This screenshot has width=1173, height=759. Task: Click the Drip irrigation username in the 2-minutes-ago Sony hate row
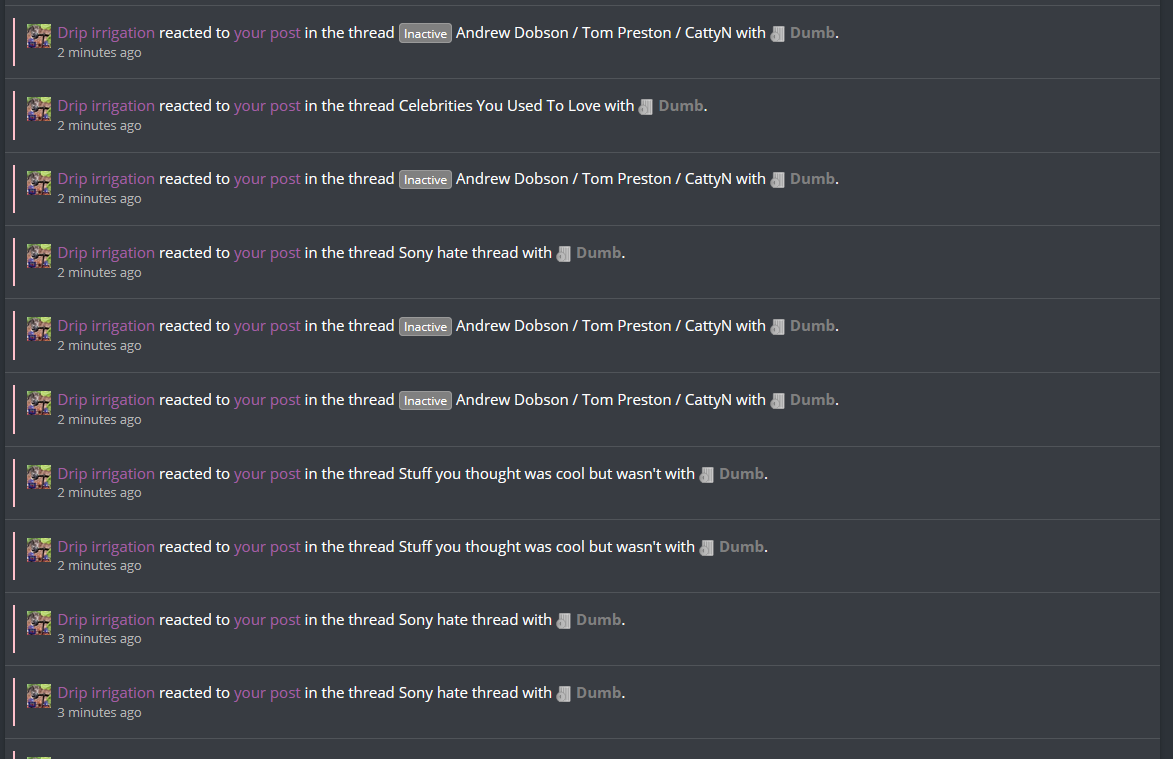tap(106, 253)
